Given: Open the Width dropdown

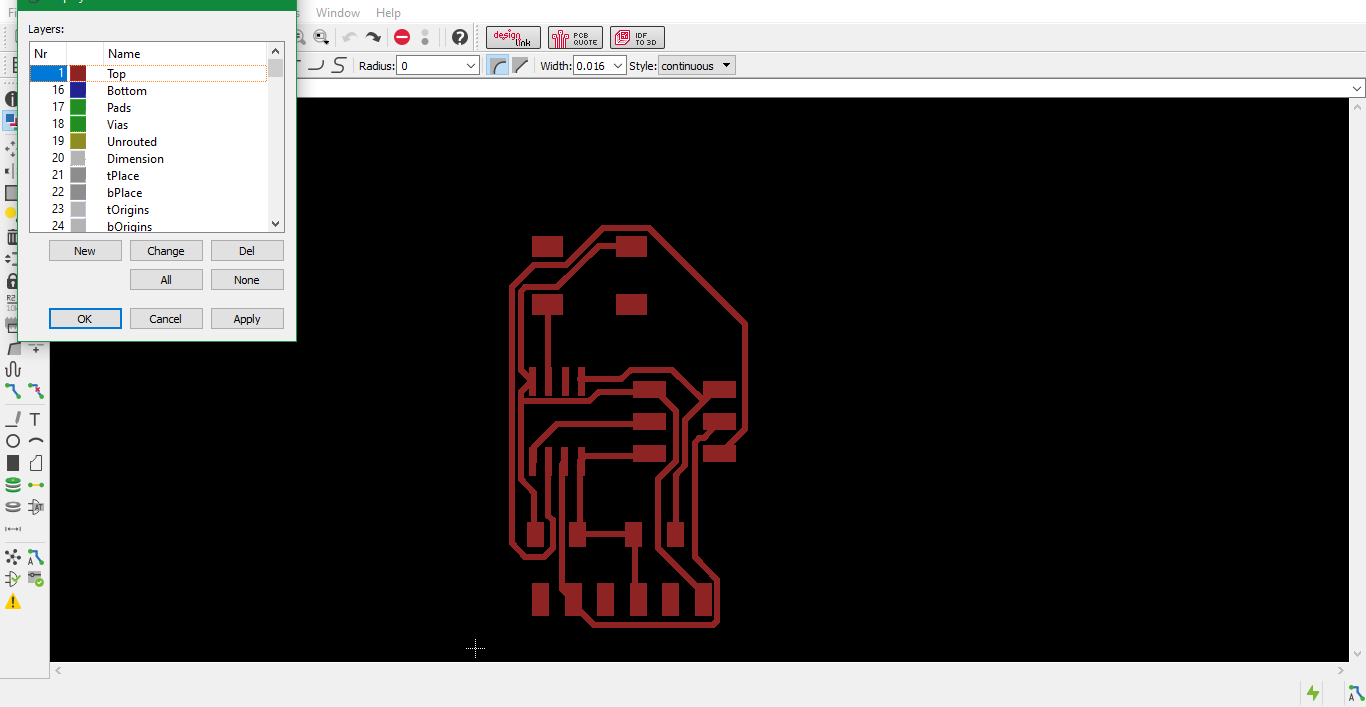Looking at the screenshot, I should pos(618,65).
